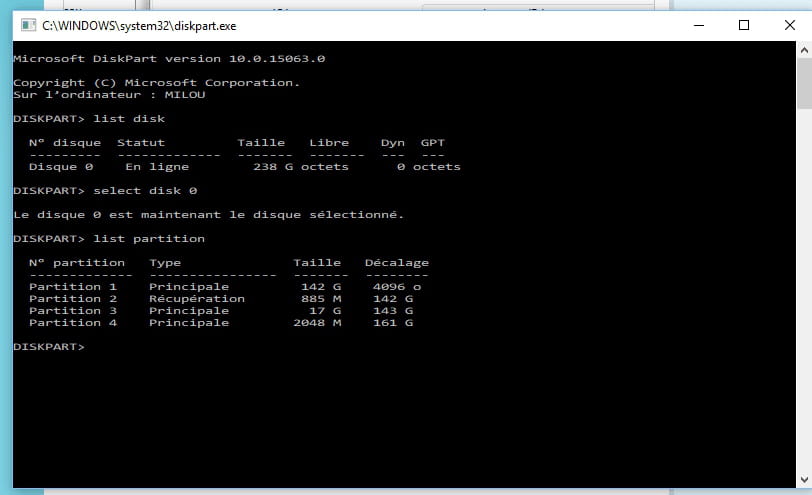Image resolution: width=812 pixels, height=495 pixels.
Task: Click the '17 G' size value
Action: (325, 311)
